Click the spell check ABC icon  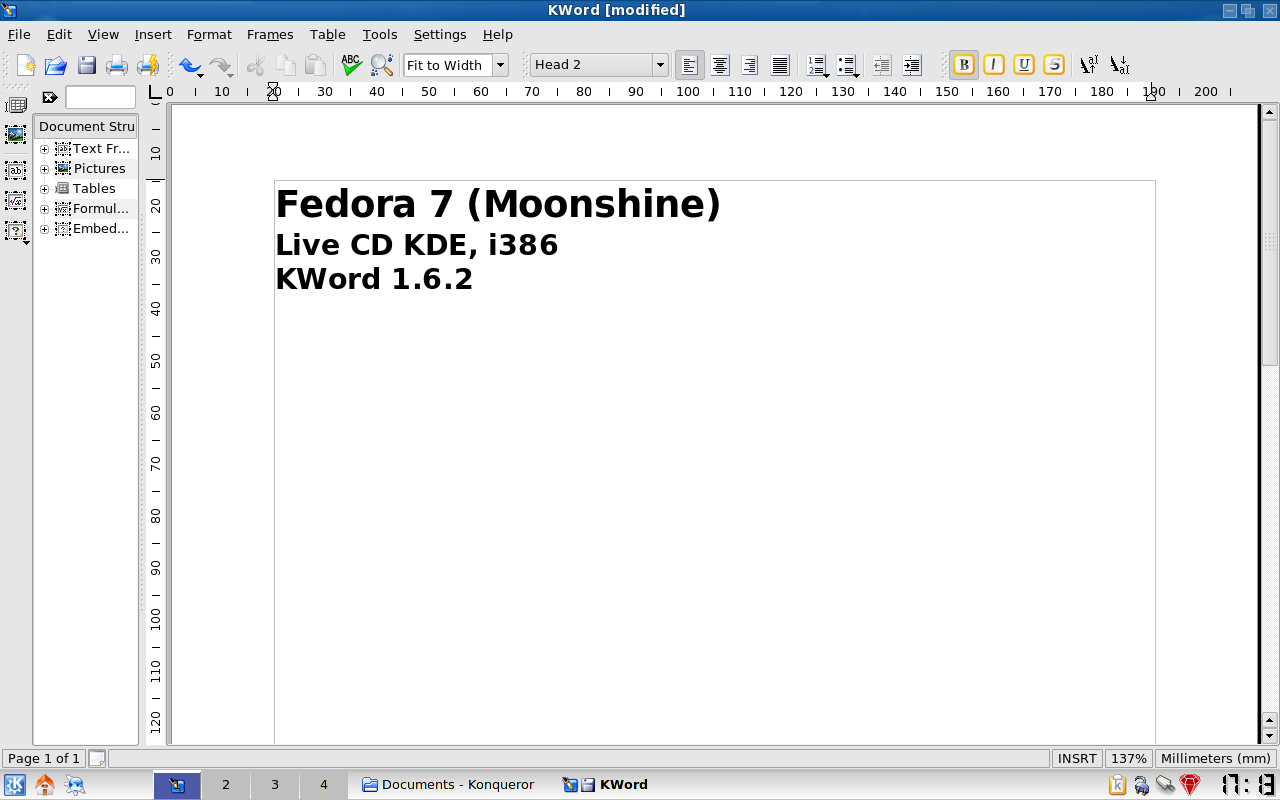point(350,65)
